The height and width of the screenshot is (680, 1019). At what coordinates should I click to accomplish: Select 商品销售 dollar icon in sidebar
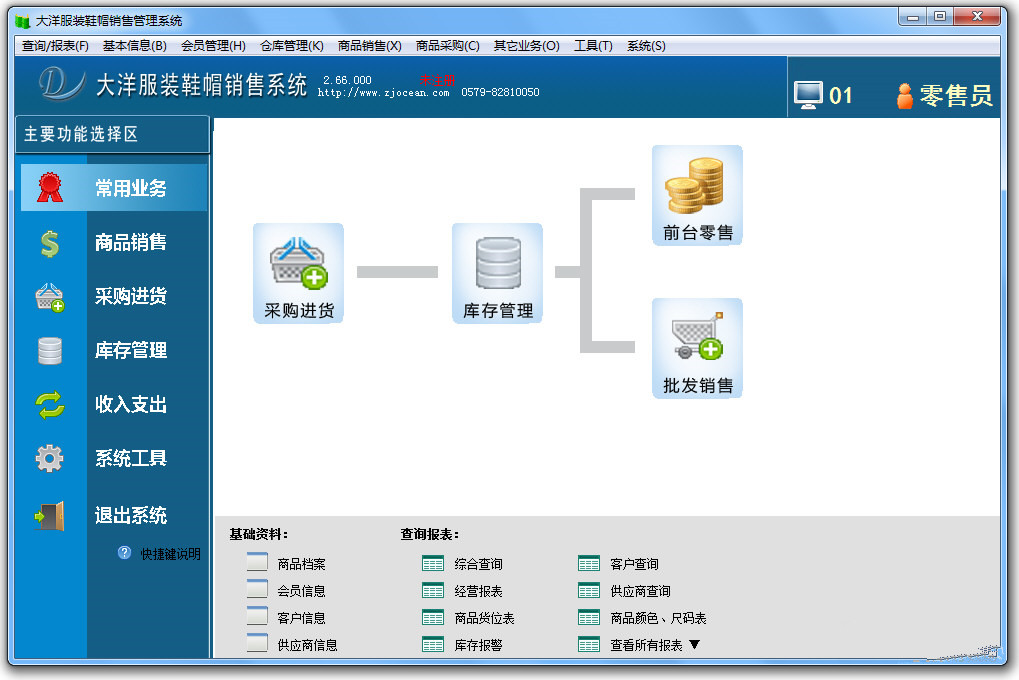pos(49,243)
